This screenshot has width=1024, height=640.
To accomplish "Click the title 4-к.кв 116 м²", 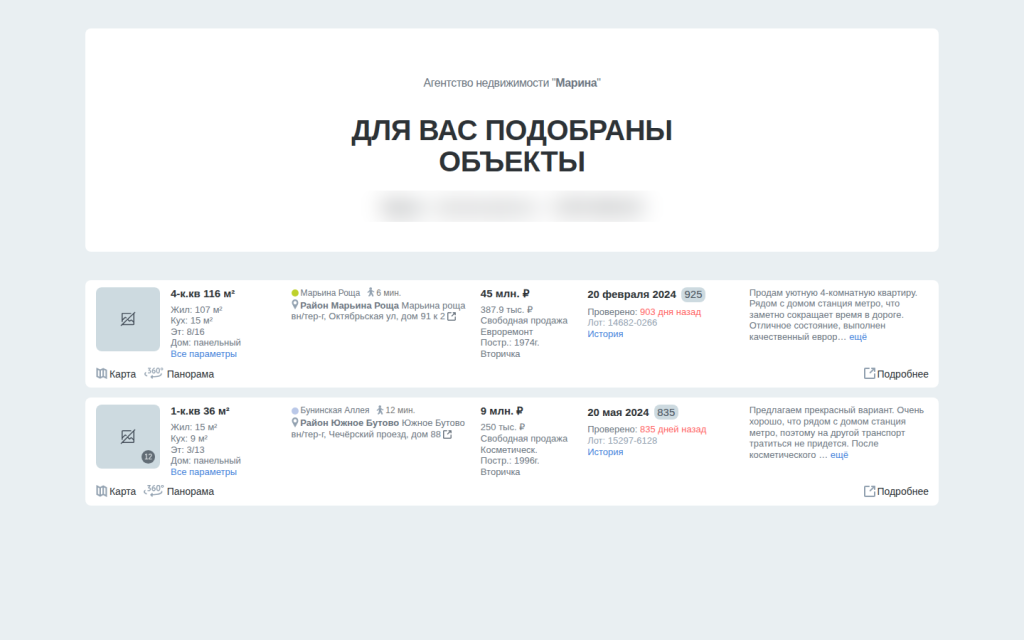I will [202, 294].
